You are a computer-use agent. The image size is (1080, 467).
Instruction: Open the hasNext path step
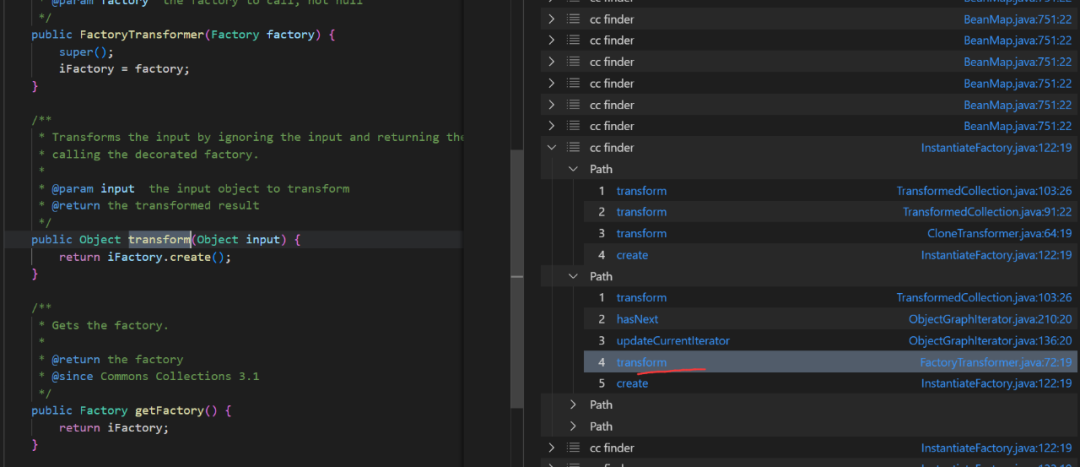pyautogui.click(x=637, y=319)
